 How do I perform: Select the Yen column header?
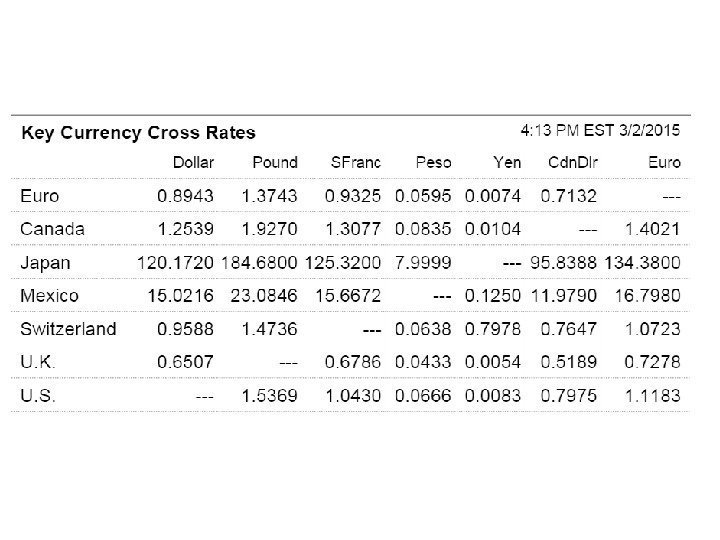click(x=506, y=162)
